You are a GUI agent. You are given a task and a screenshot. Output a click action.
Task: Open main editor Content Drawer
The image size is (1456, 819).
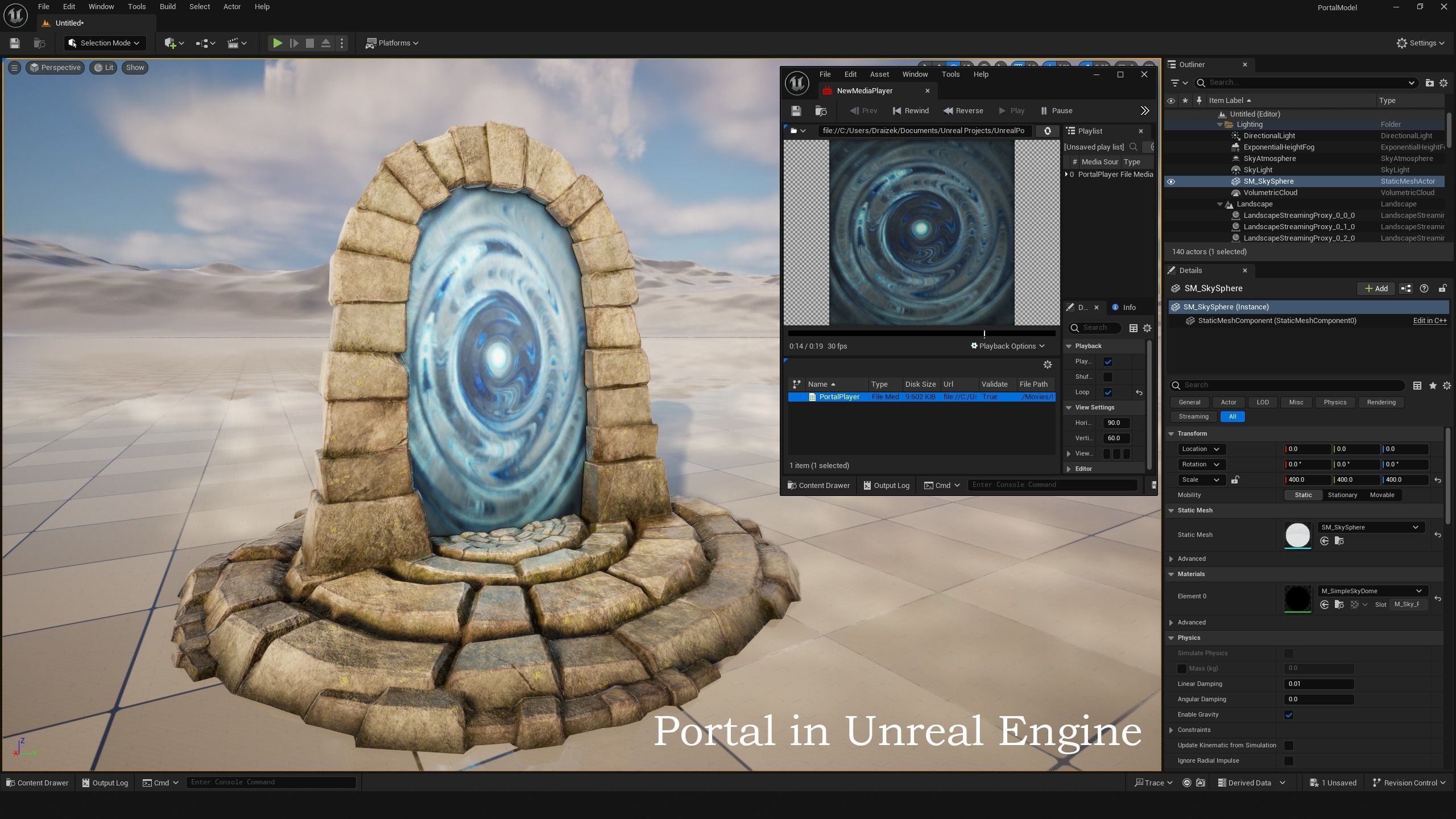click(38, 783)
